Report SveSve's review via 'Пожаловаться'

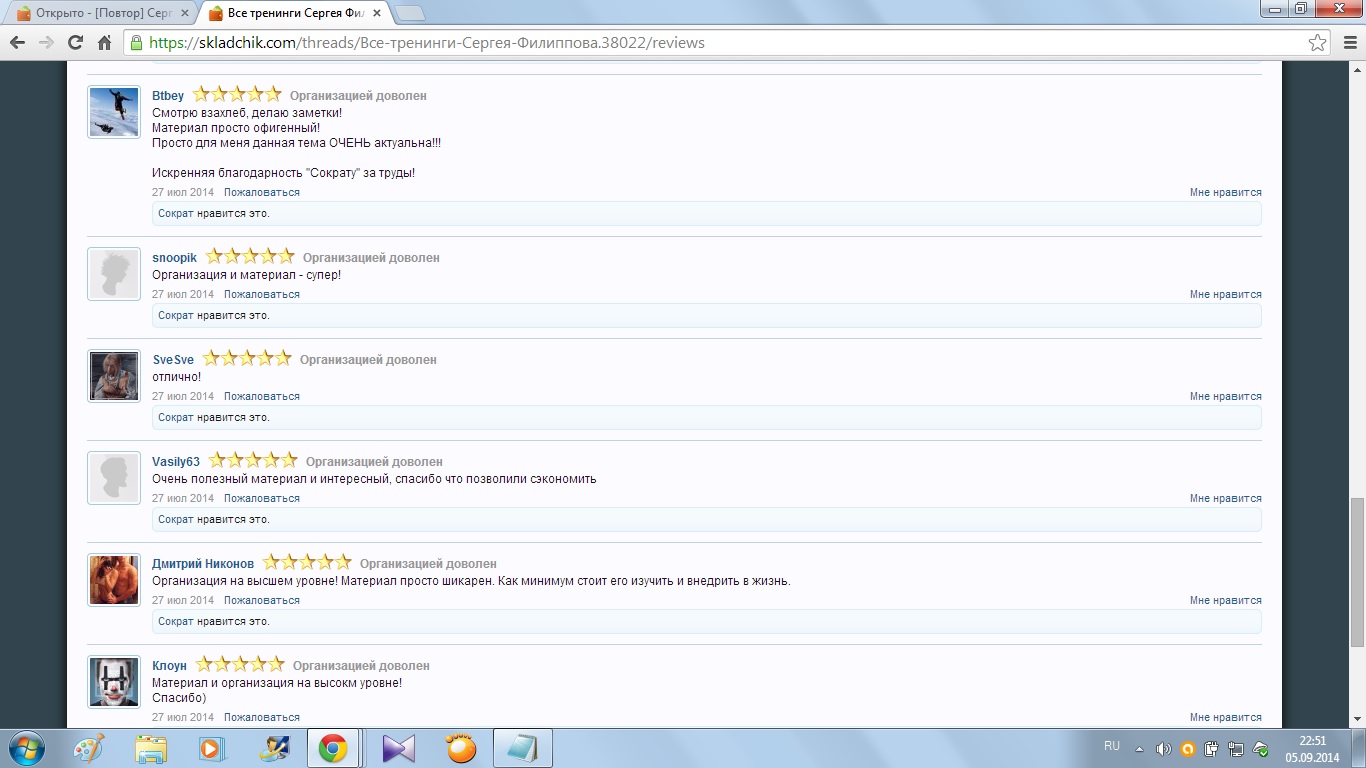pyautogui.click(x=262, y=396)
